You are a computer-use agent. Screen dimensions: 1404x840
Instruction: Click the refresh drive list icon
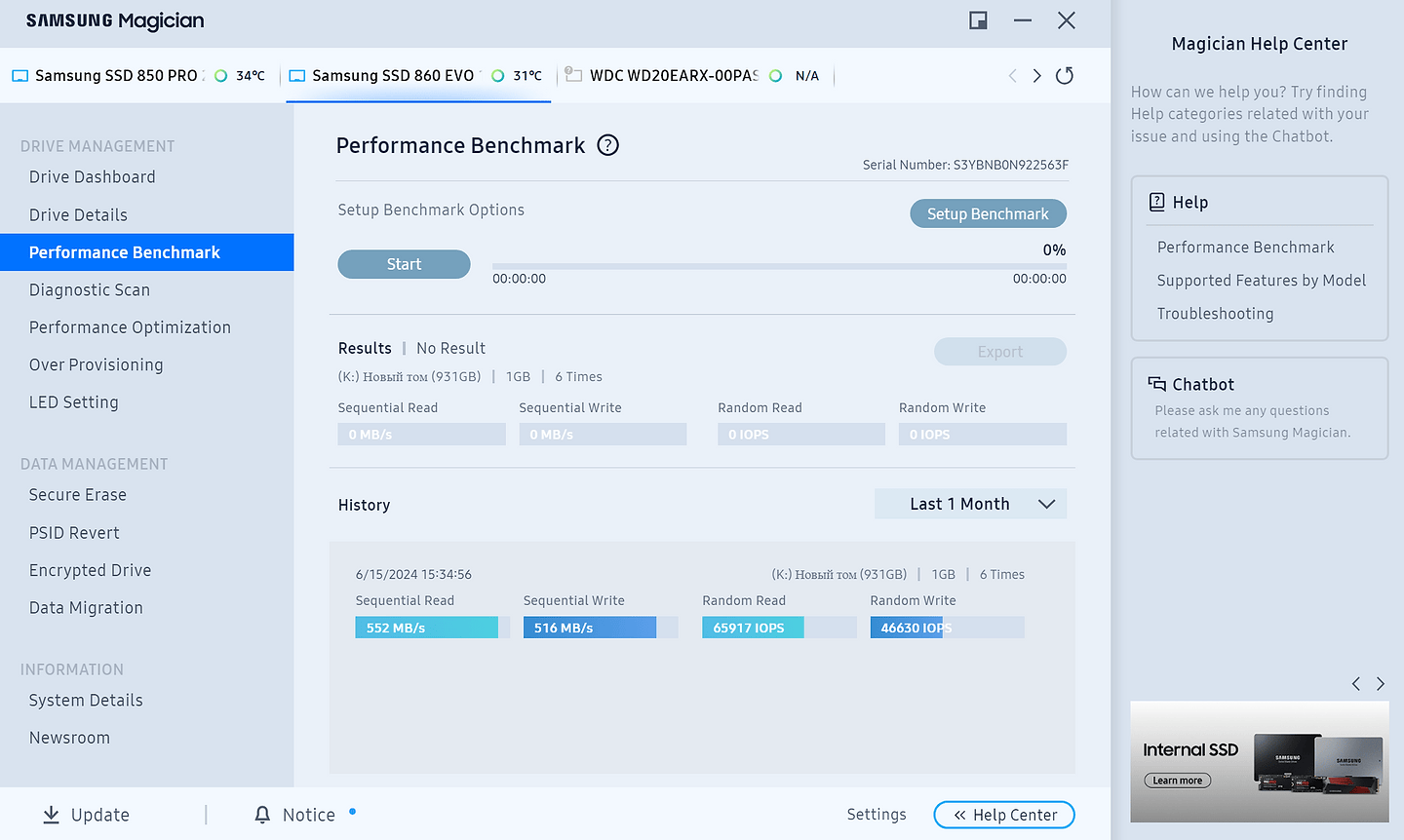[1065, 76]
